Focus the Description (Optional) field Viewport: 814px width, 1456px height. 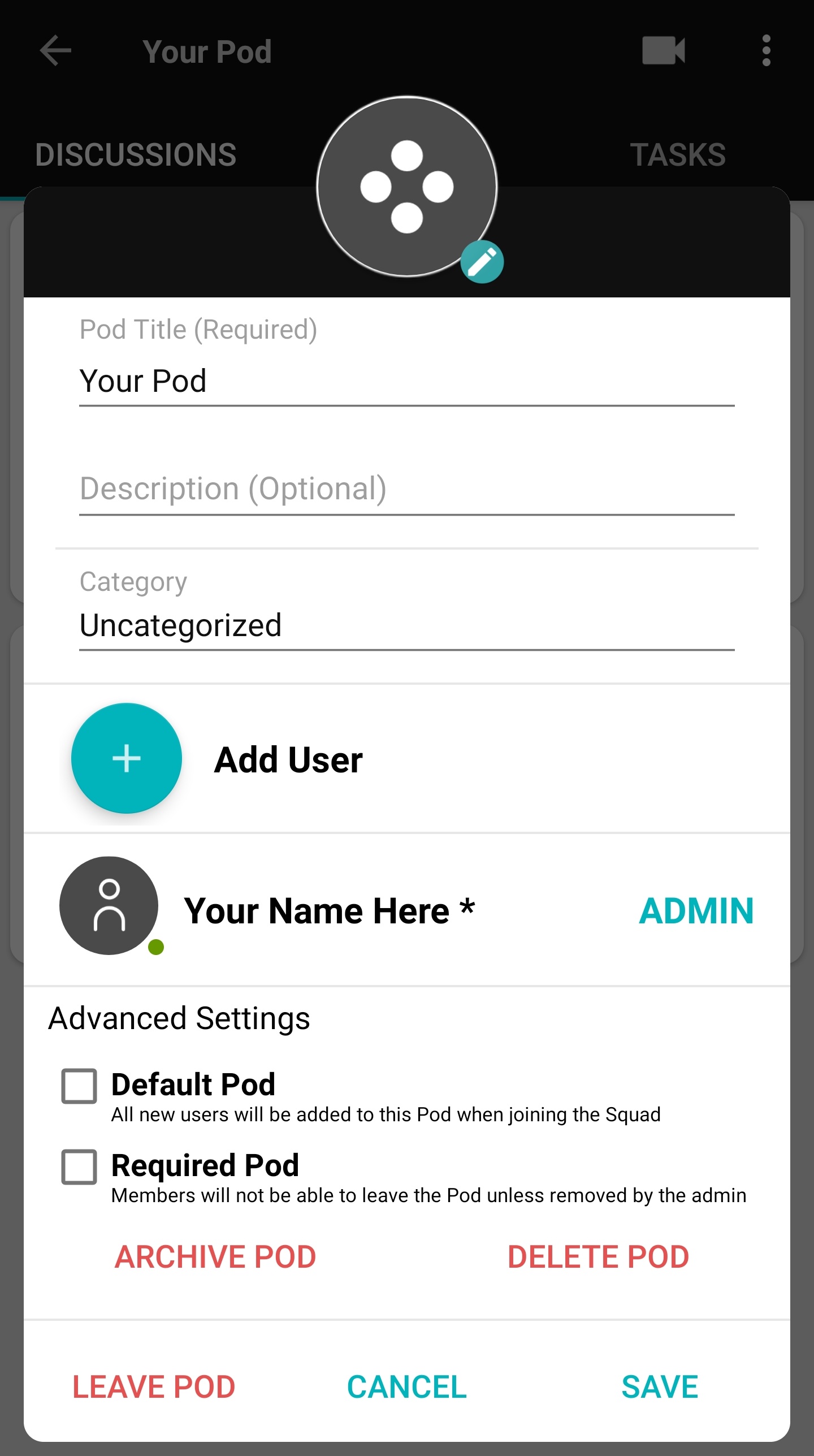406,489
